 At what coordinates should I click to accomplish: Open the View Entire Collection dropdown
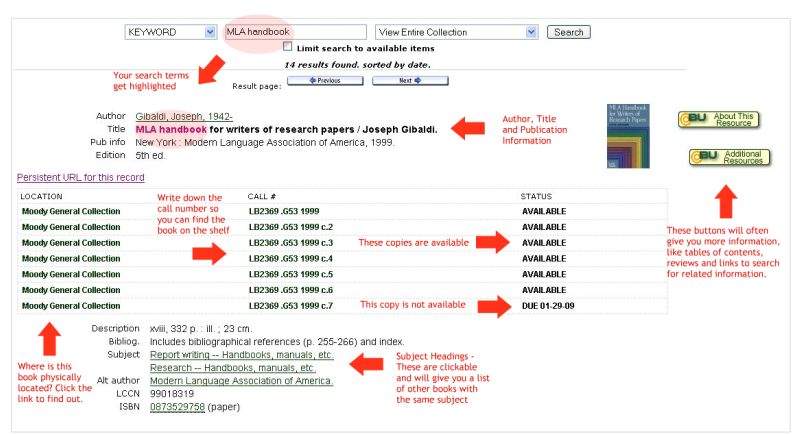click(456, 32)
